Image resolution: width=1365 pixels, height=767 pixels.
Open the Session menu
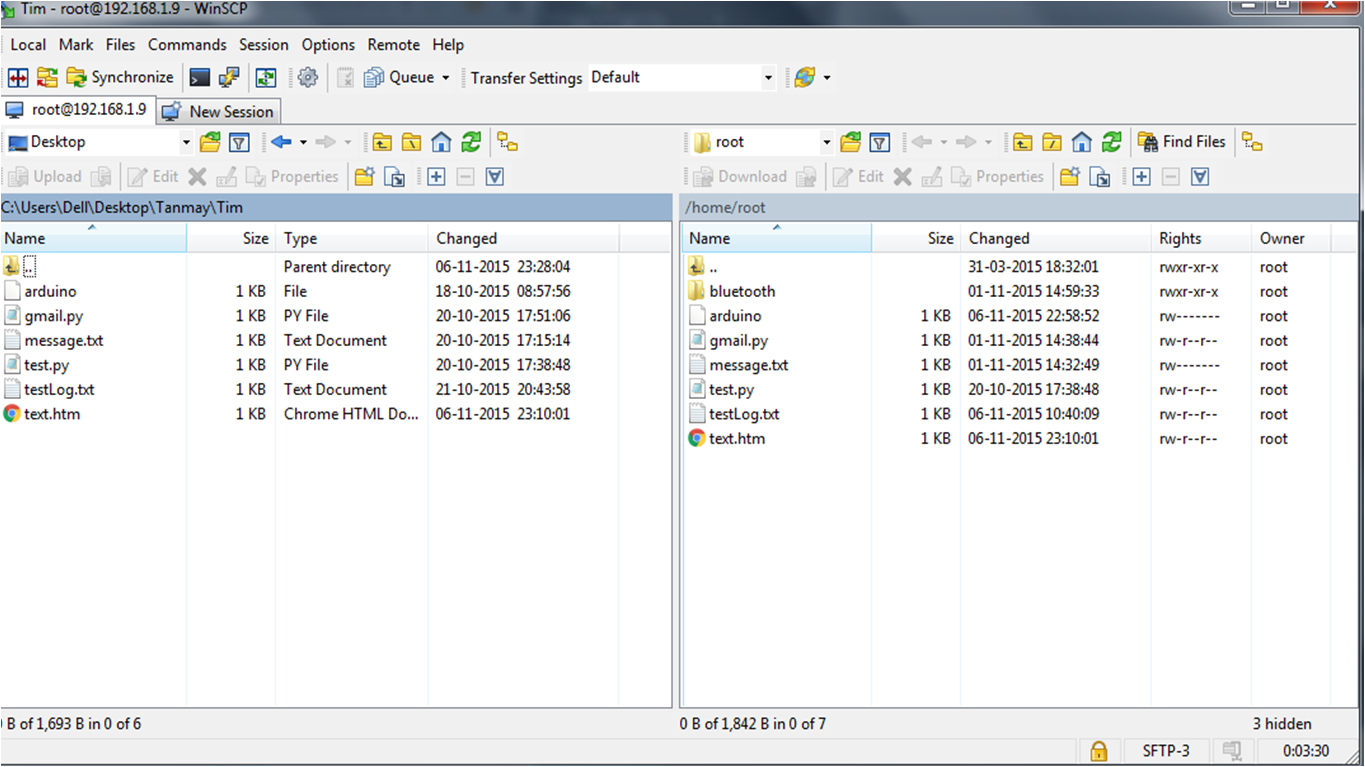click(263, 45)
